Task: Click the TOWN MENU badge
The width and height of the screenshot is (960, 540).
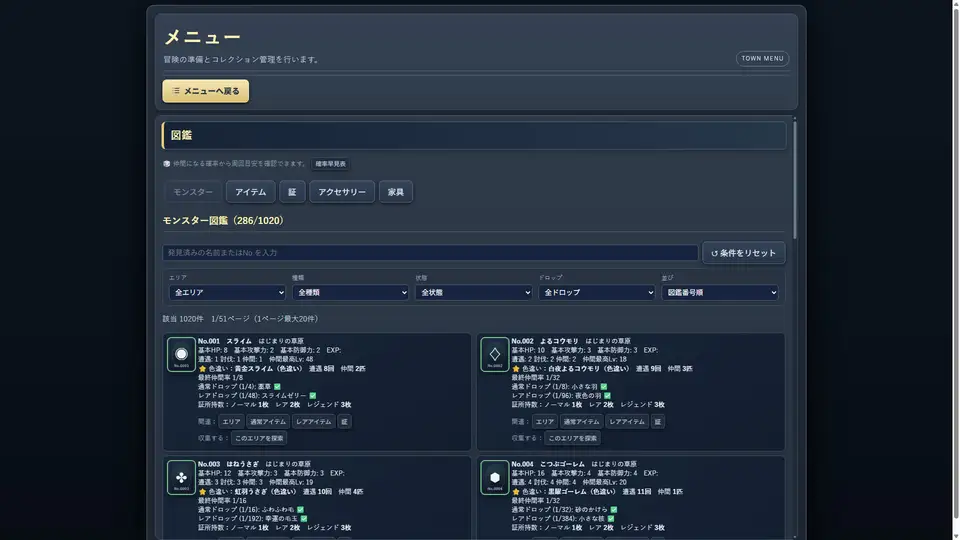Action: click(762, 59)
